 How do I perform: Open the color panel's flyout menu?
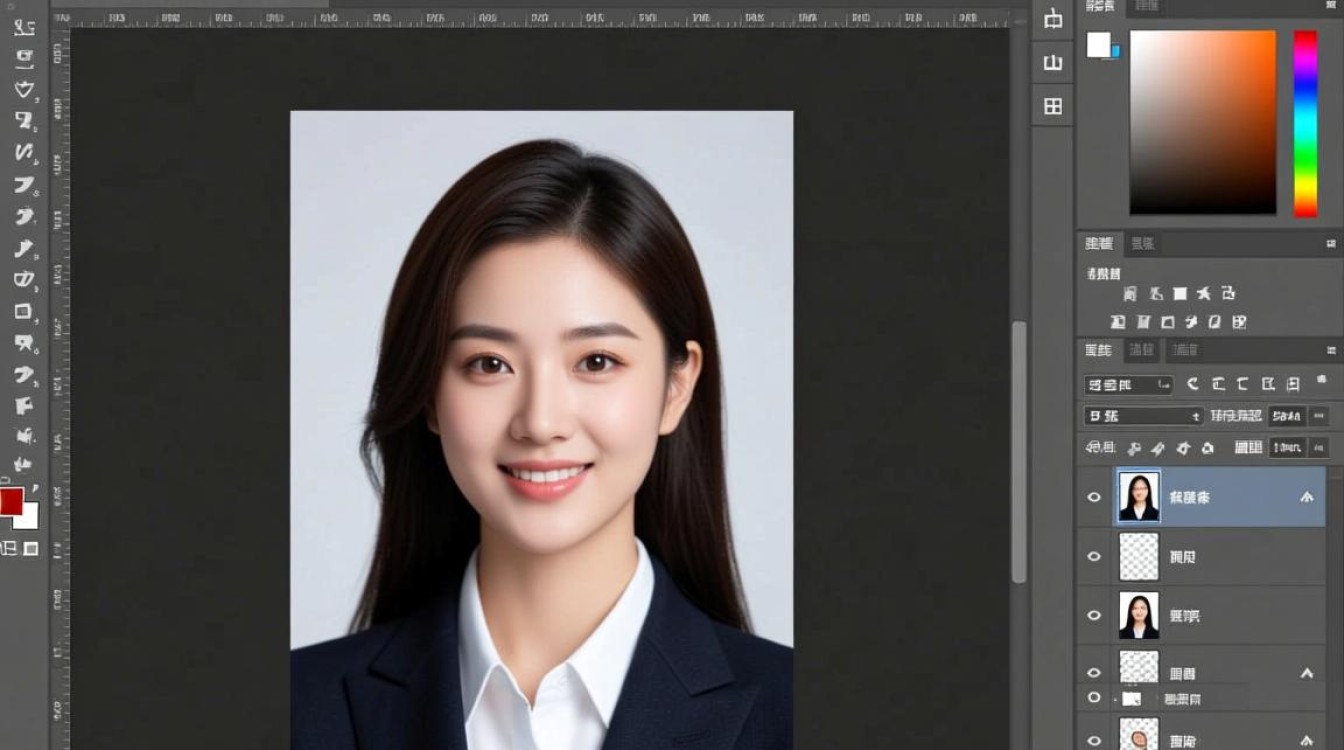[x=1331, y=7]
